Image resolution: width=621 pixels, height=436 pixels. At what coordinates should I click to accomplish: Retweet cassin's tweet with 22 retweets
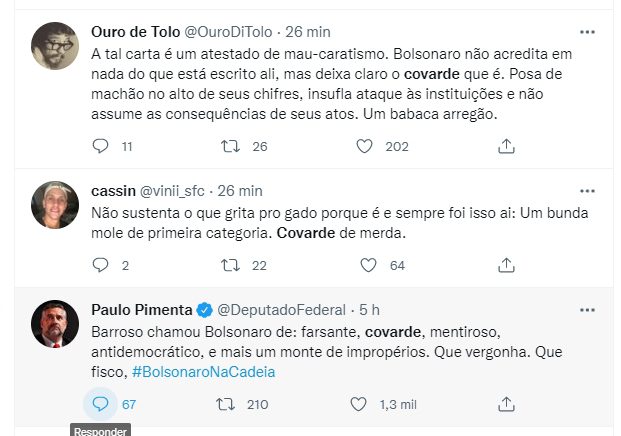[231, 265]
